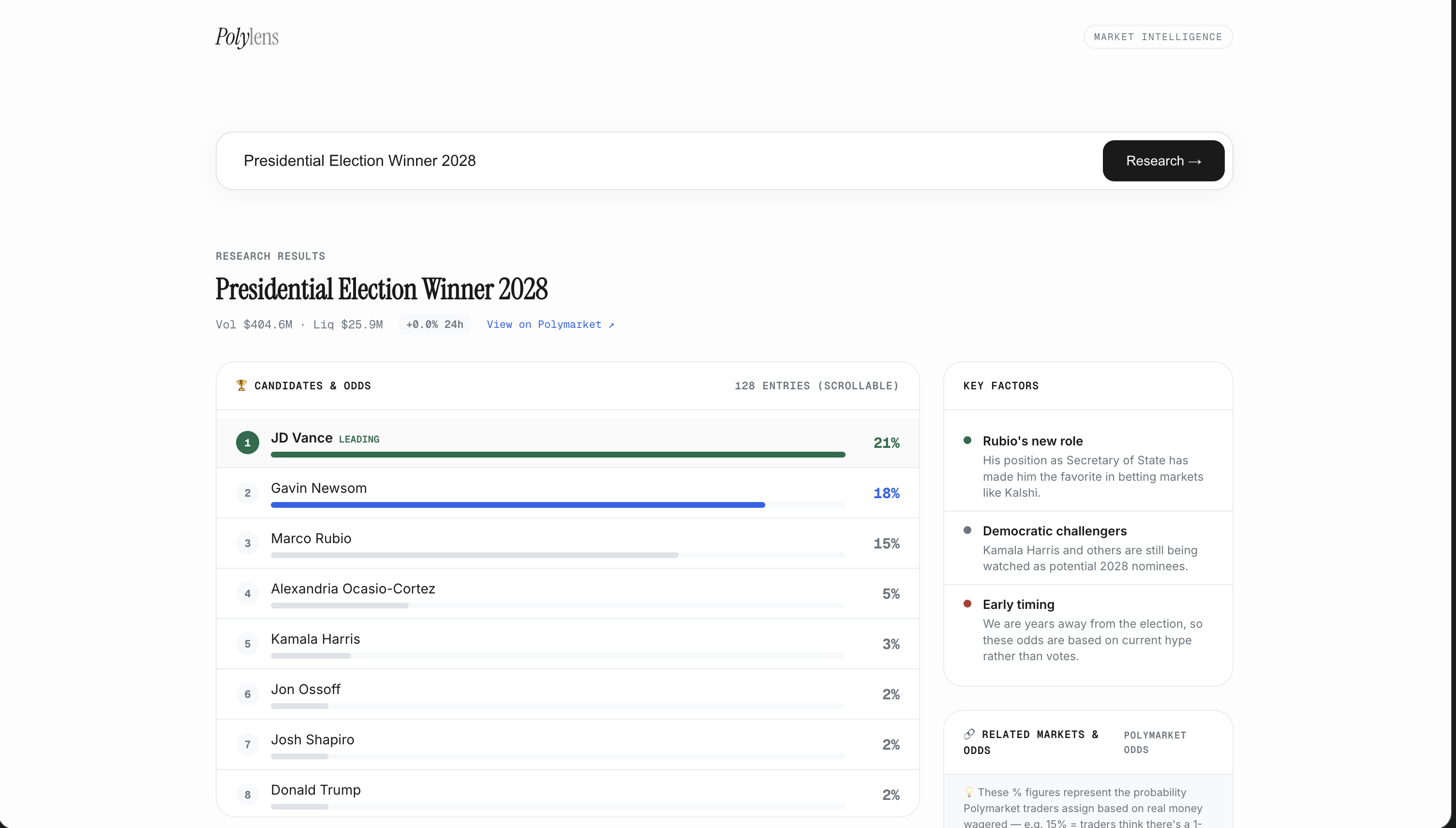Click the Kamala Harris candidate name
The width and height of the screenshot is (1456, 828).
point(315,638)
